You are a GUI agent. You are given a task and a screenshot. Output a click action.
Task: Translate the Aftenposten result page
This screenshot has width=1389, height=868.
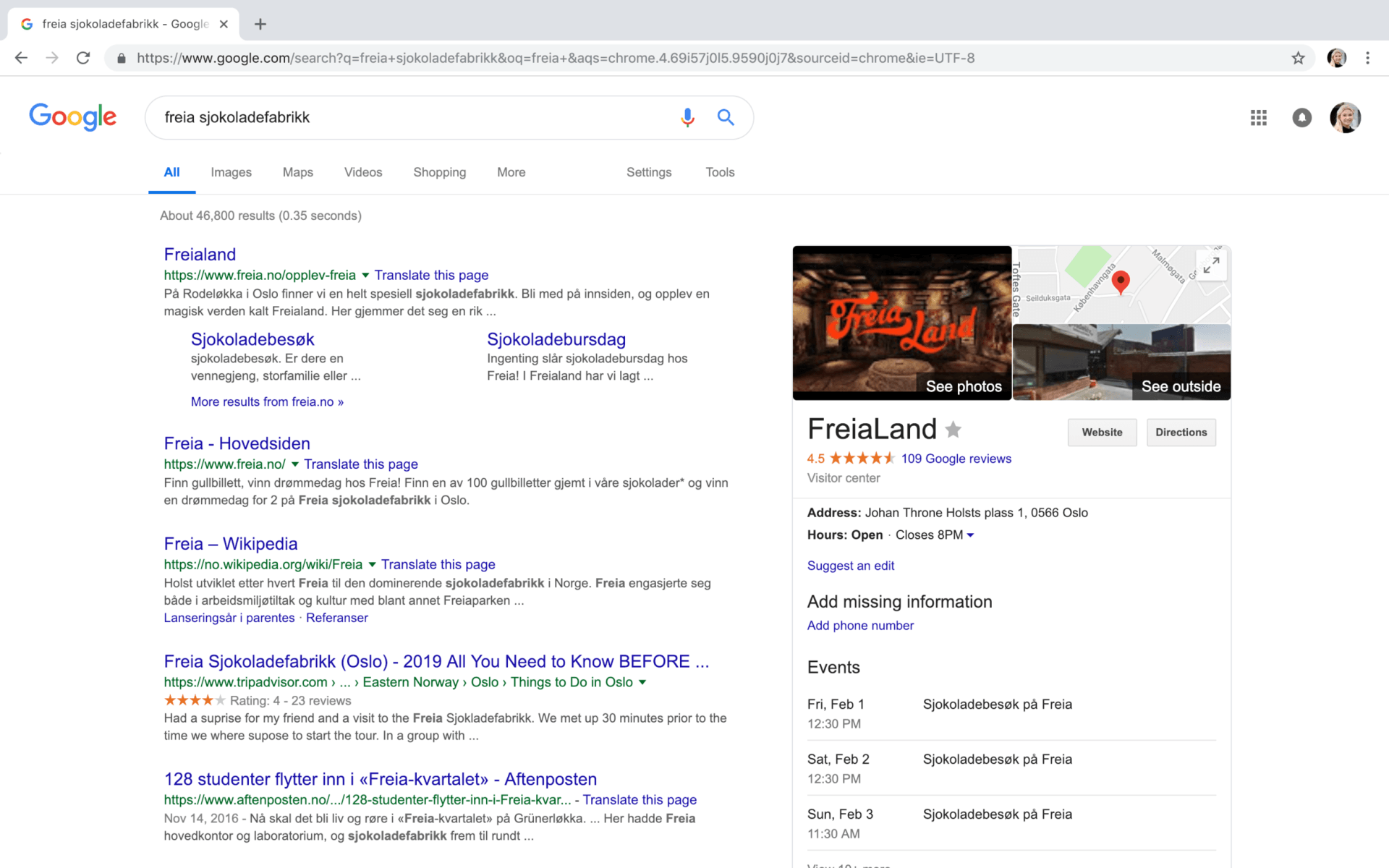(x=640, y=800)
